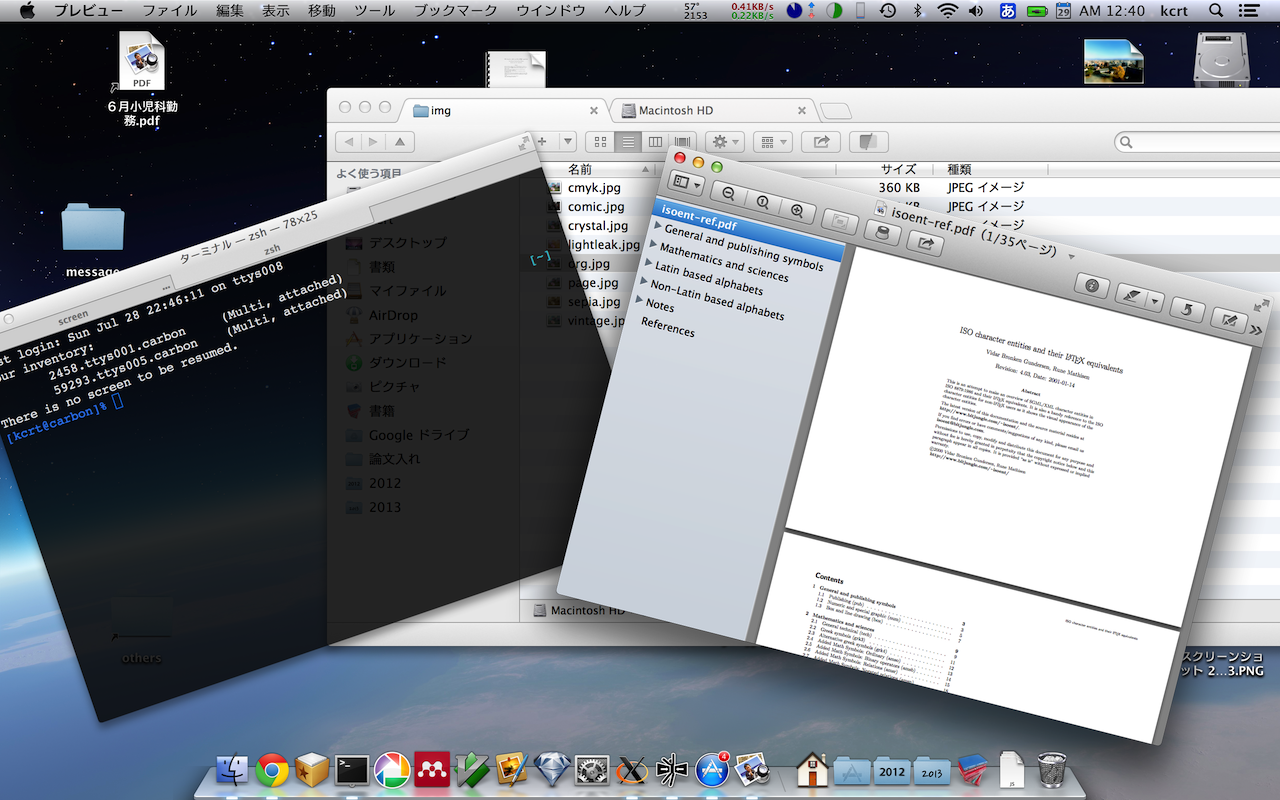Open Preview toolbar overflow chevrons

point(1256,329)
